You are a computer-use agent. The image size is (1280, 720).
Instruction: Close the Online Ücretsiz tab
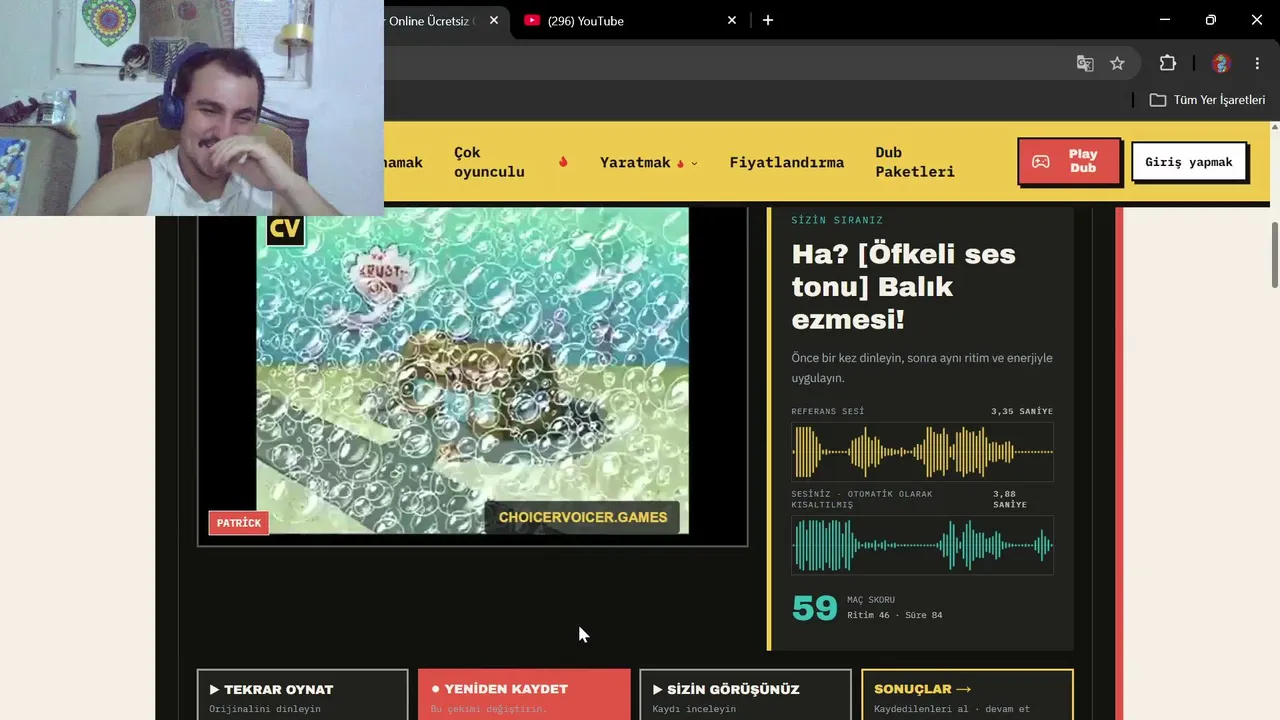494,20
